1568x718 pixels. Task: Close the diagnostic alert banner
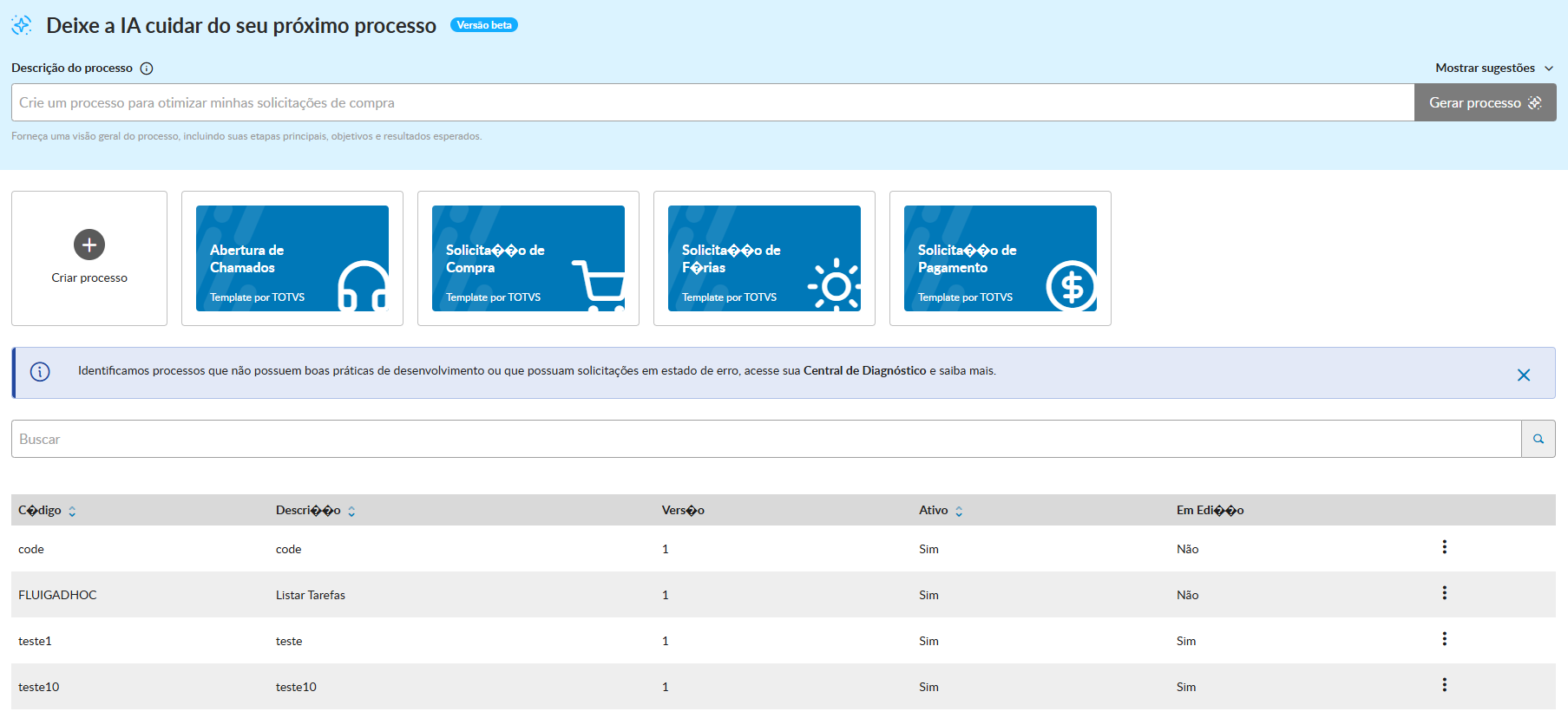[x=1524, y=375]
